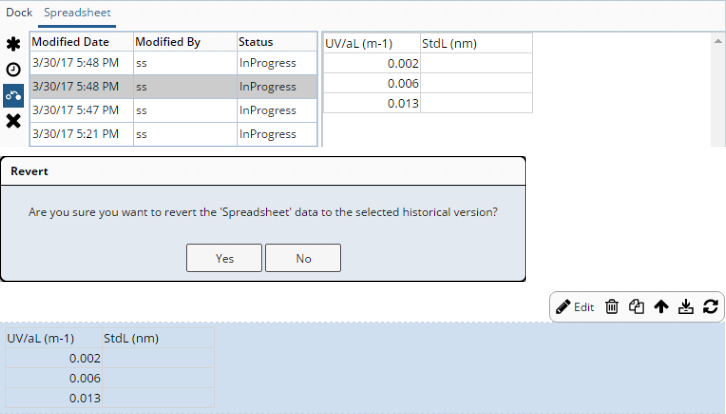726x414 pixels.
Task: Switch to the Dock tab
Action: [19, 13]
